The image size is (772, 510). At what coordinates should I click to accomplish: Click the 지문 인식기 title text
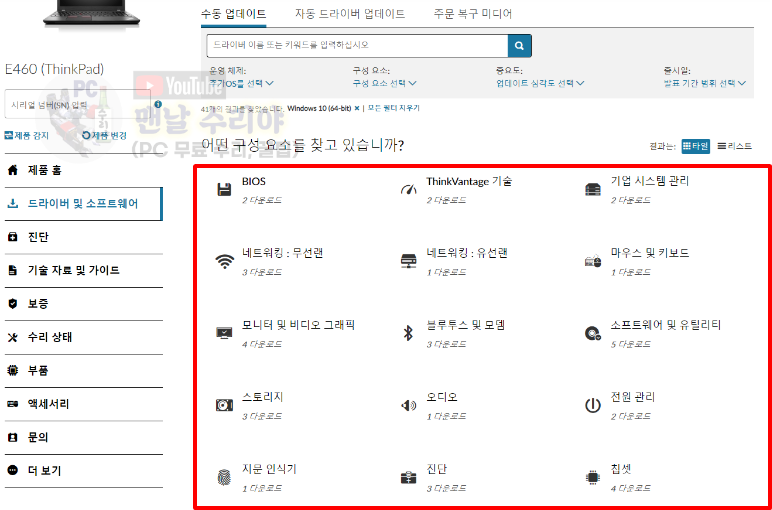(269, 469)
